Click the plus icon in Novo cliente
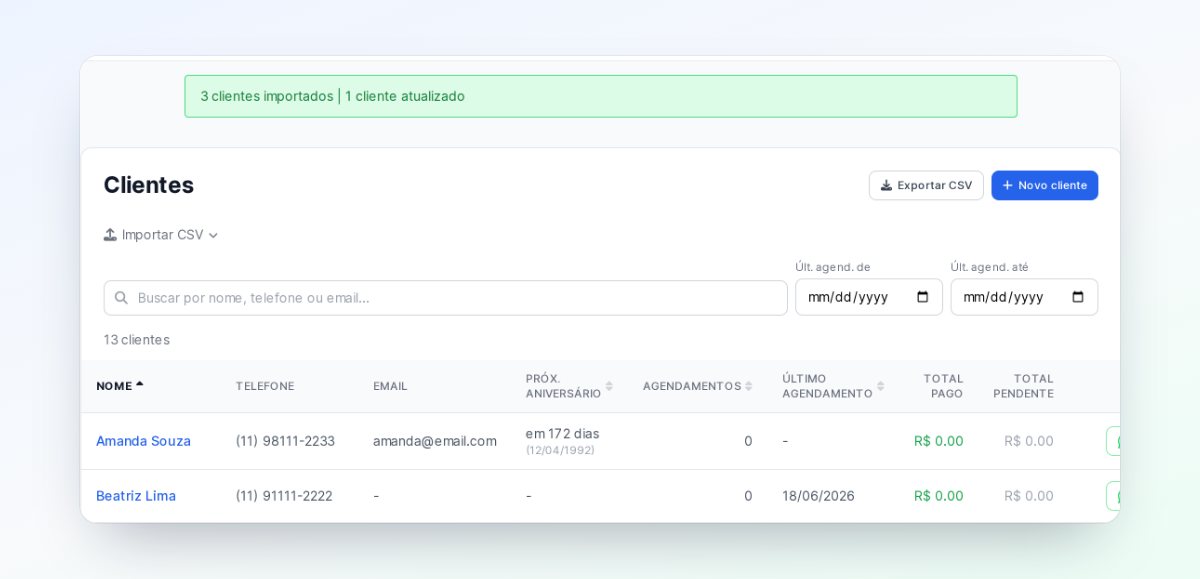1200x579 pixels. pos(1007,185)
